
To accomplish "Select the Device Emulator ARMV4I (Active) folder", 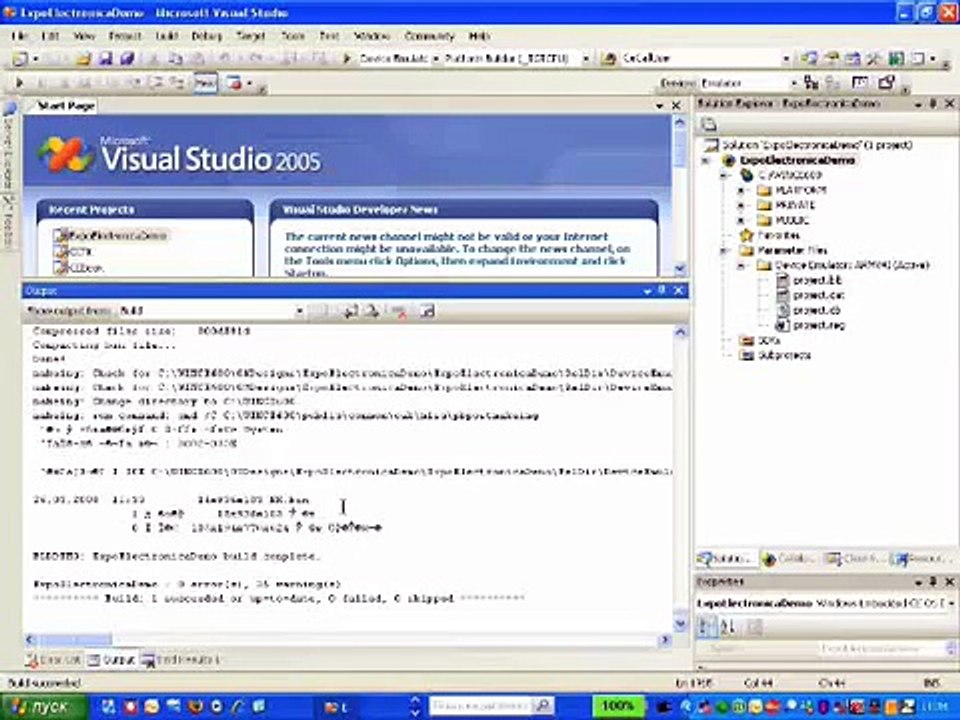I will point(852,266).
